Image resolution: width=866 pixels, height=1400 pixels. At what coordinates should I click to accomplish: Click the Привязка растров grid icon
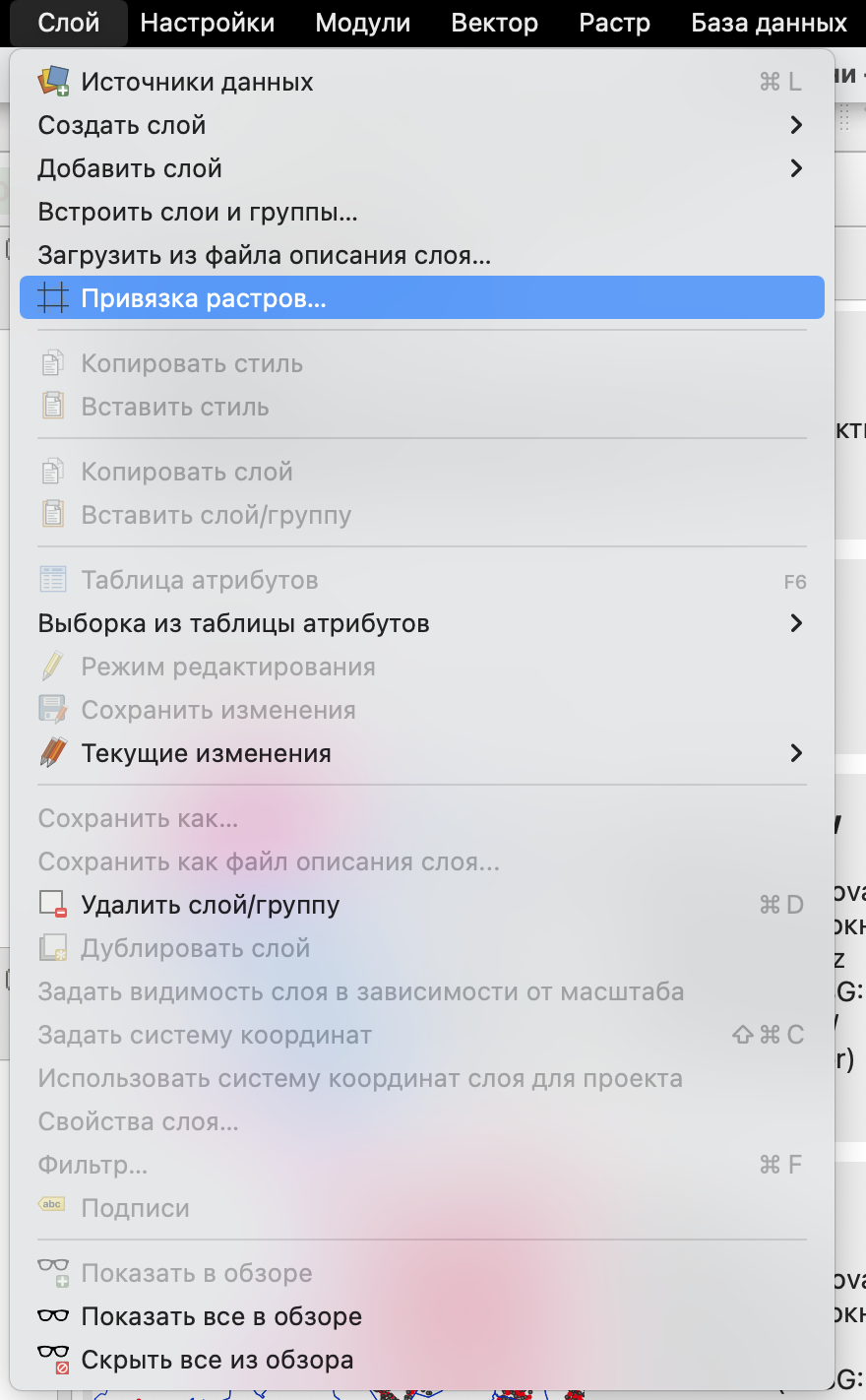[53, 298]
